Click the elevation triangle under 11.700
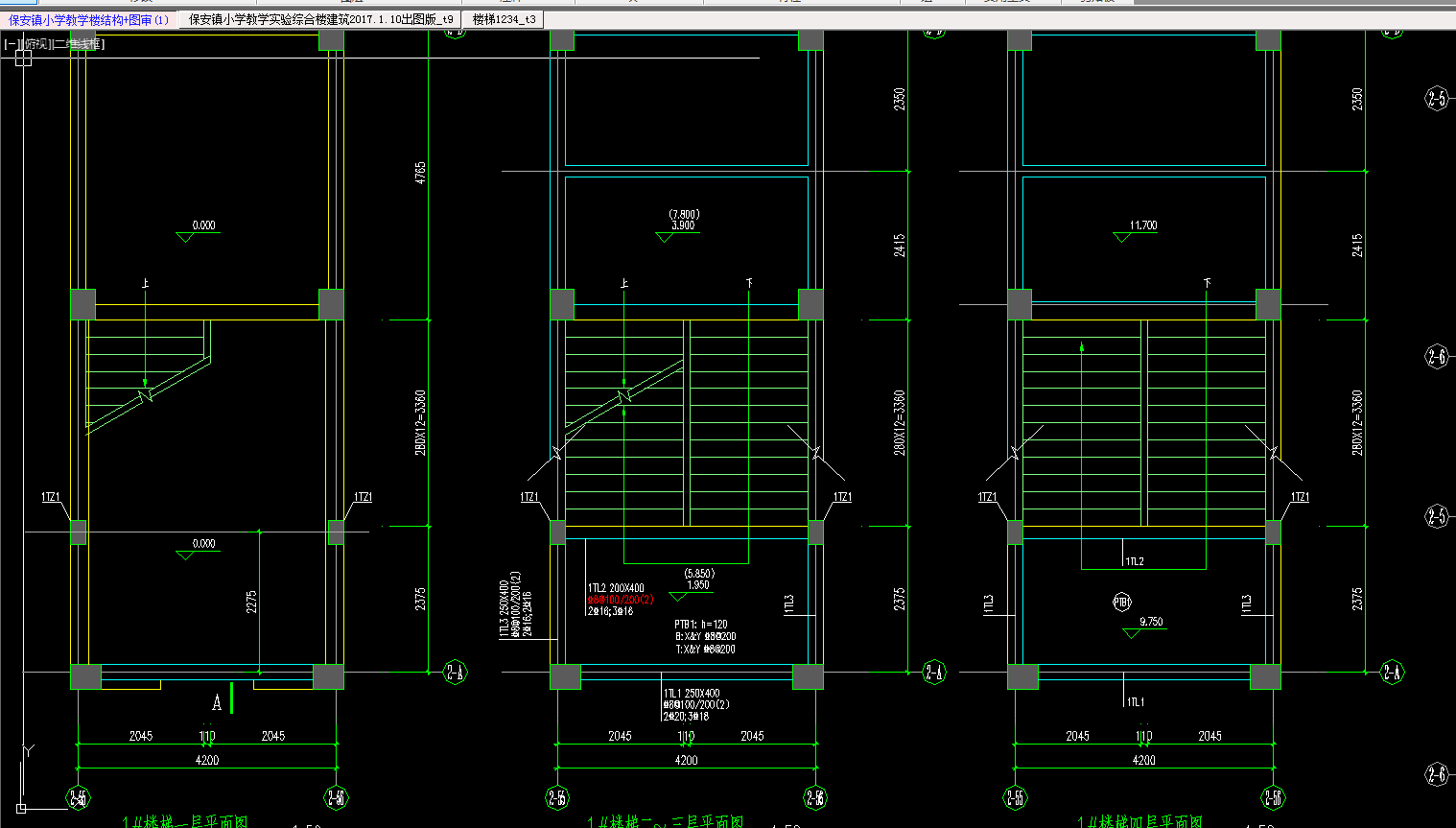Image resolution: width=1456 pixels, height=828 pixels. point(1121,237)
